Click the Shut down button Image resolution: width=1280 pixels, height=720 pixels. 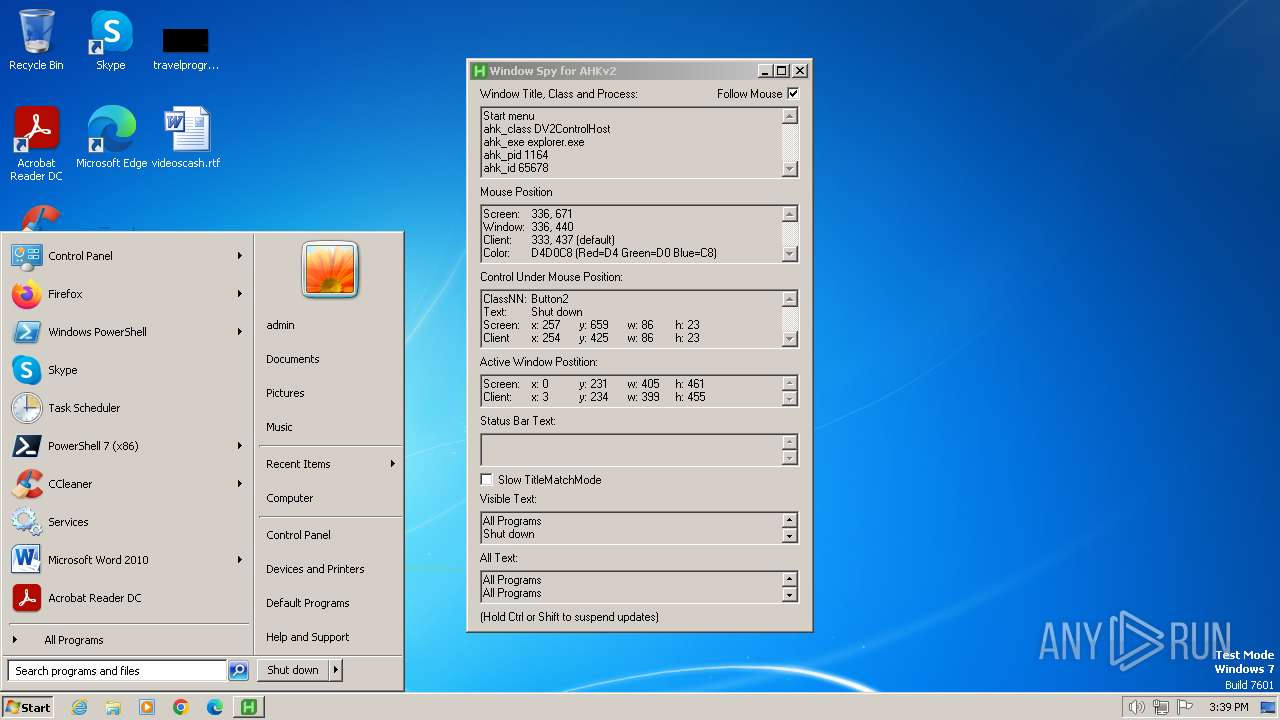[x=293, y=671]
